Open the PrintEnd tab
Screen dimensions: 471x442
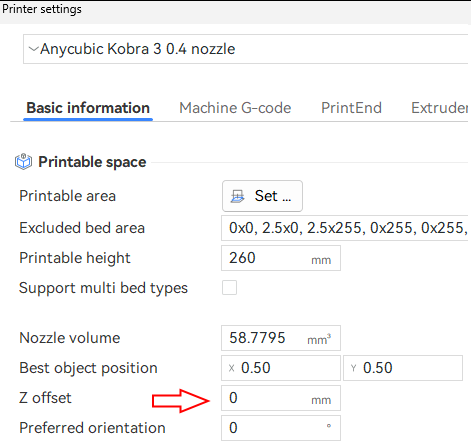pos(351,108)
